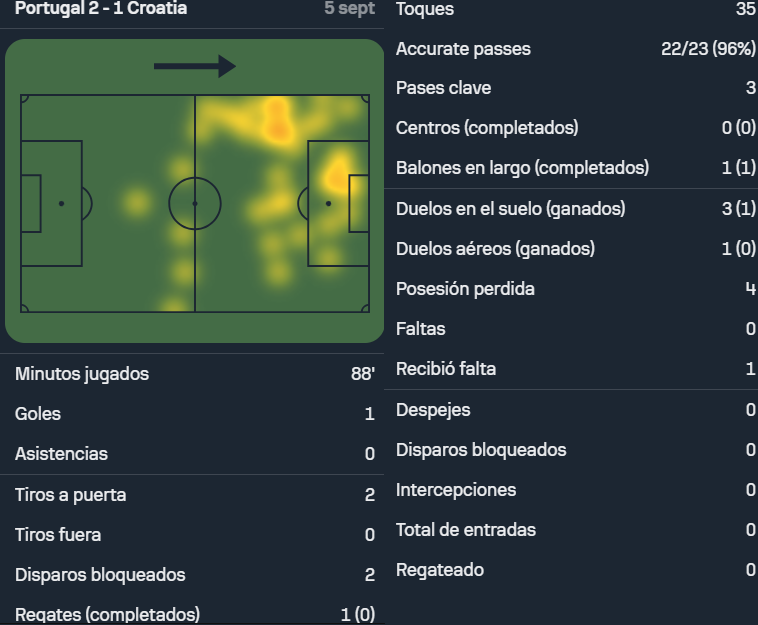
Task: Click the Accurate passes stat row
Action: coord(575,49)
